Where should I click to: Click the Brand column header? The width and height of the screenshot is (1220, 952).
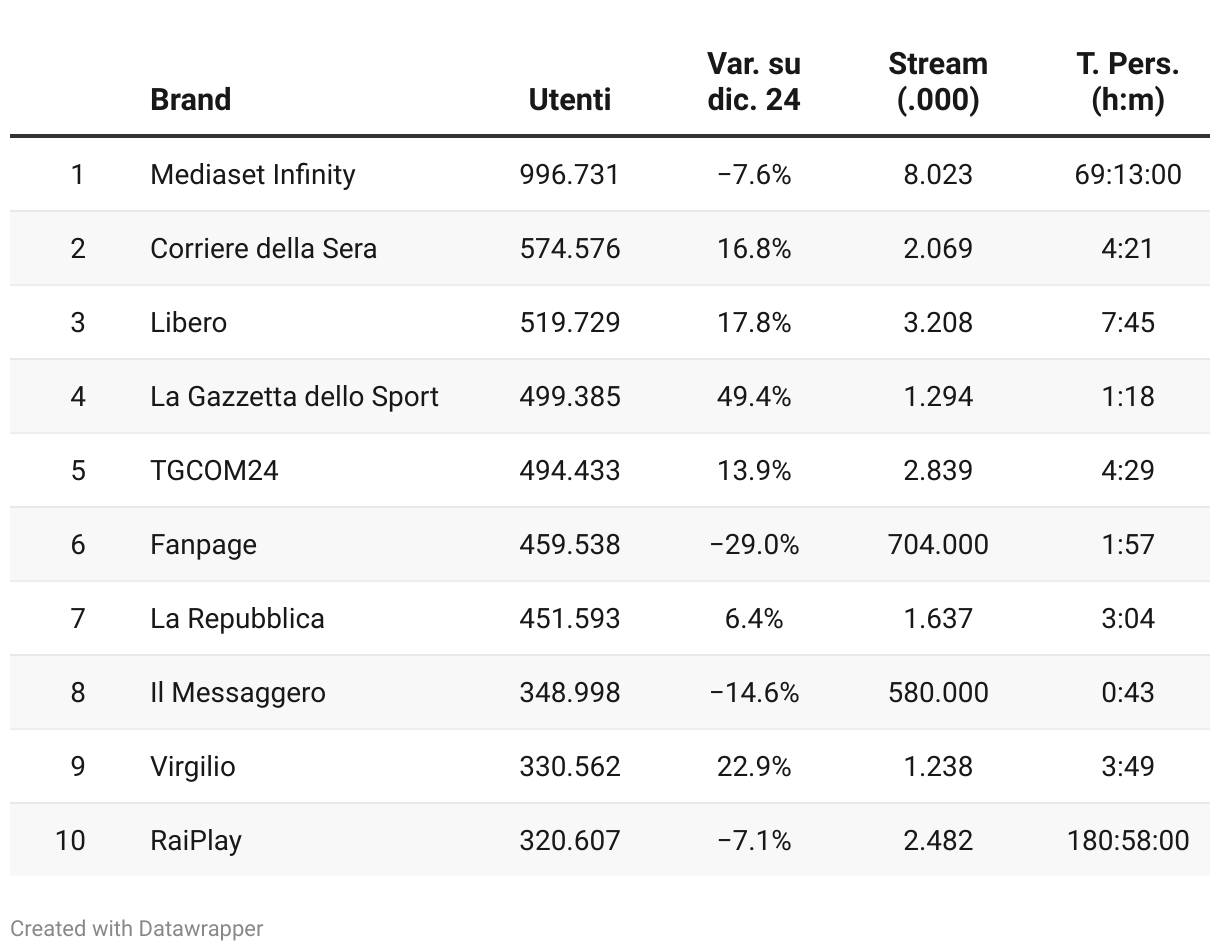point(190,99)
